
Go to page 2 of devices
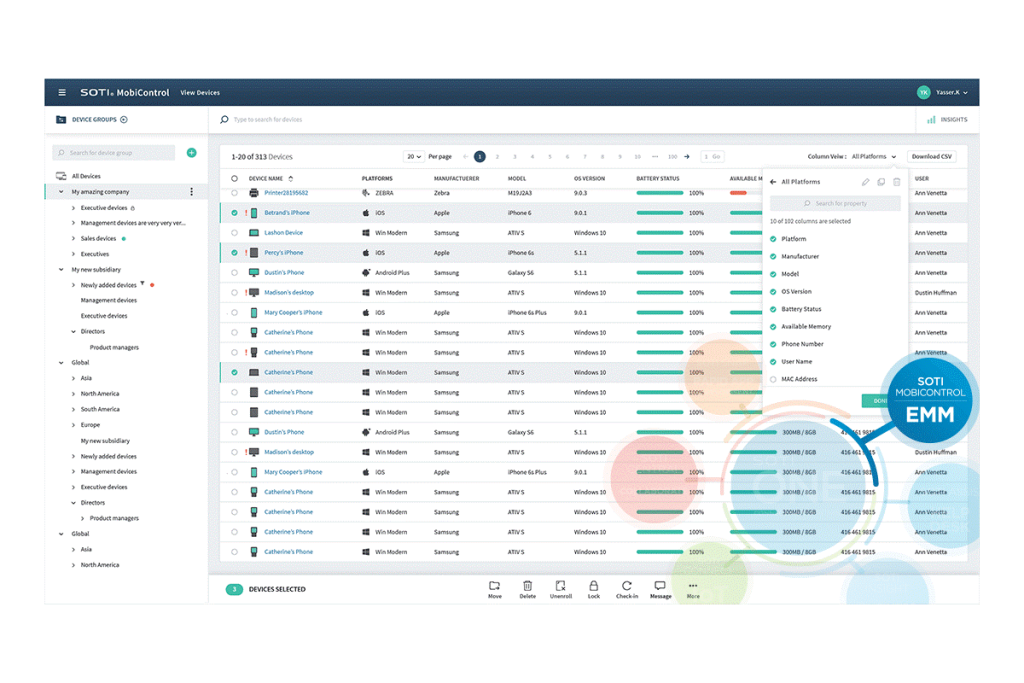[x=497, y=157]
